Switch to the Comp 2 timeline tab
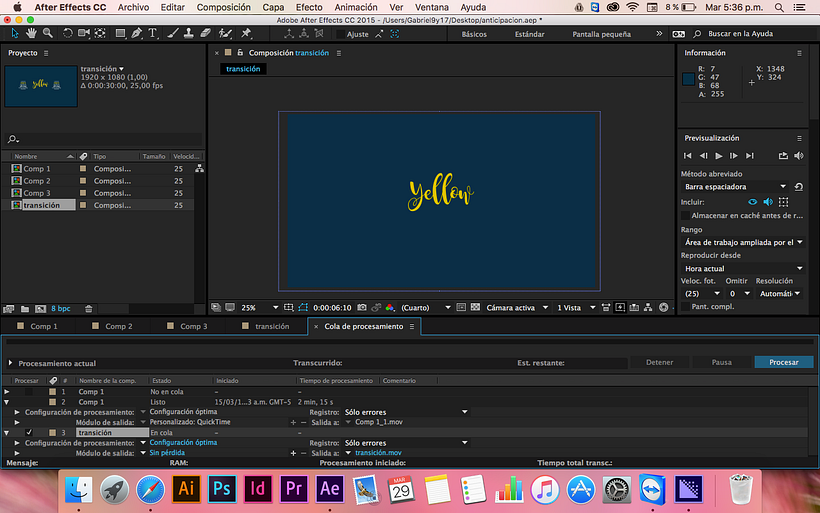This screenshot has height=513, width=820. click(118, 326)
